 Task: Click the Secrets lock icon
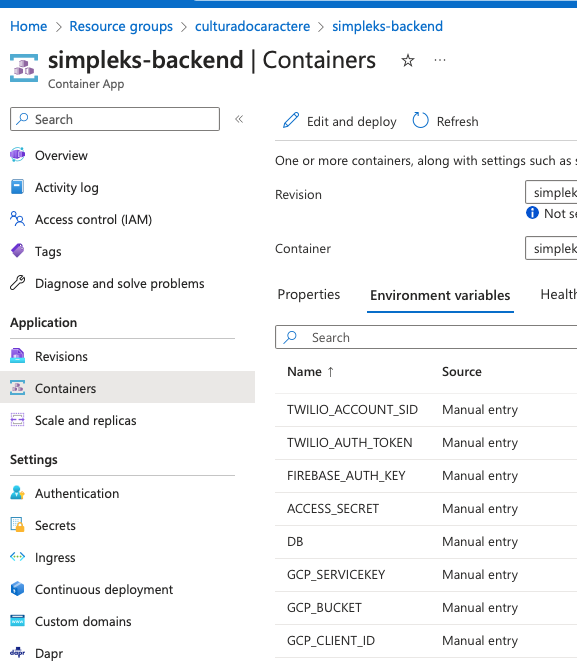(17, 525)
